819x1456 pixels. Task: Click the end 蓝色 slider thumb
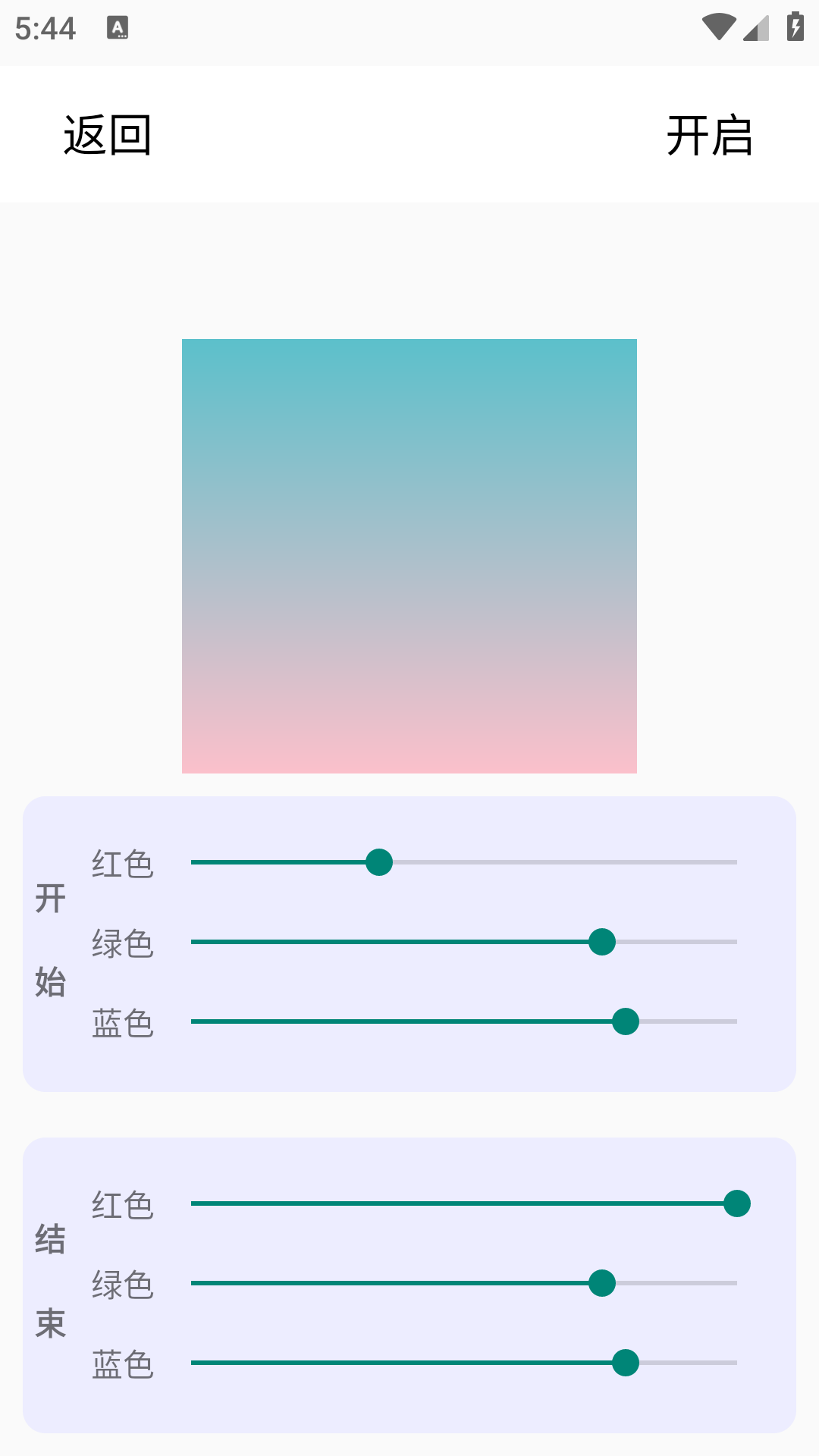click(626, 1363)
